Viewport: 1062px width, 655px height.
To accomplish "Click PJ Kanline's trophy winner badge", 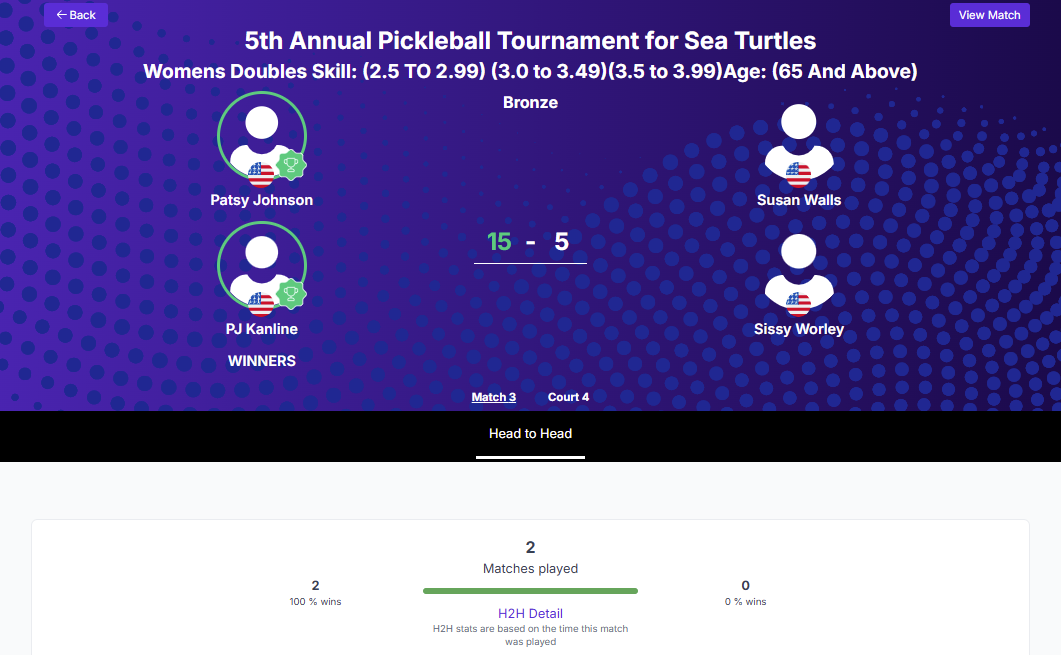I will click(291, 294).
